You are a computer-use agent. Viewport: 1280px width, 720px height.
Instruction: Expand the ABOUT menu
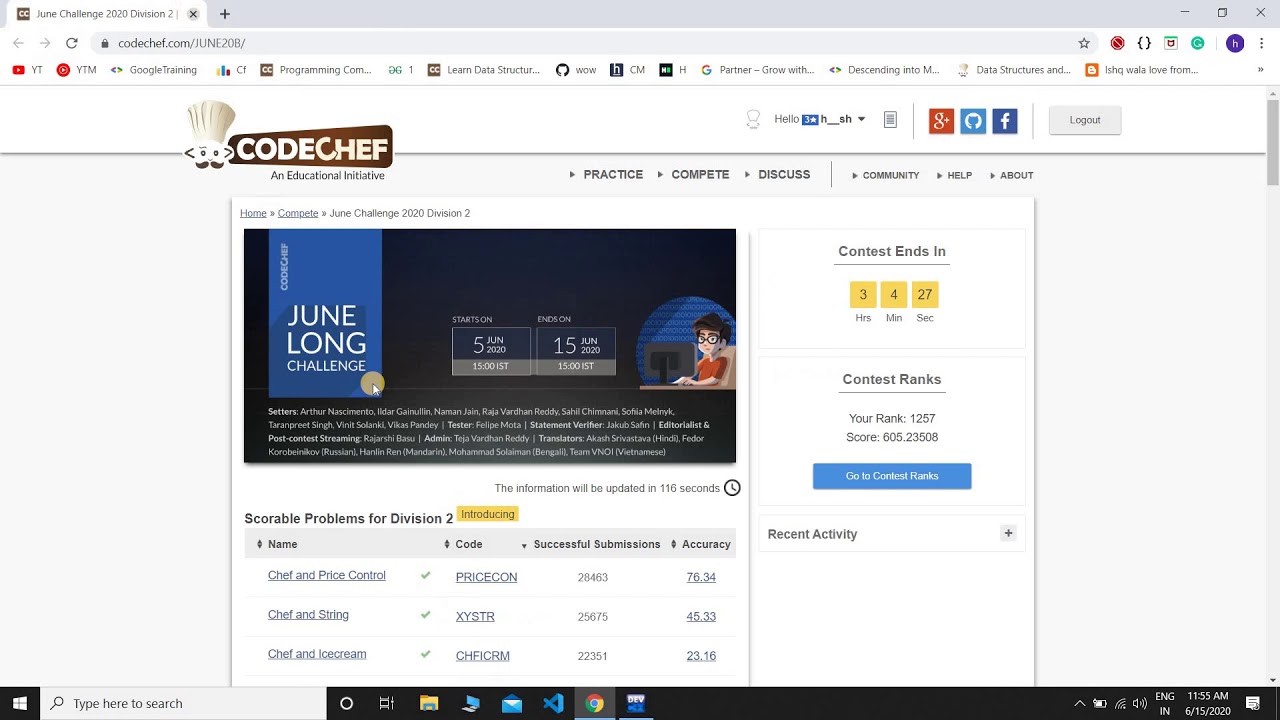click(x=1011, y=175)
